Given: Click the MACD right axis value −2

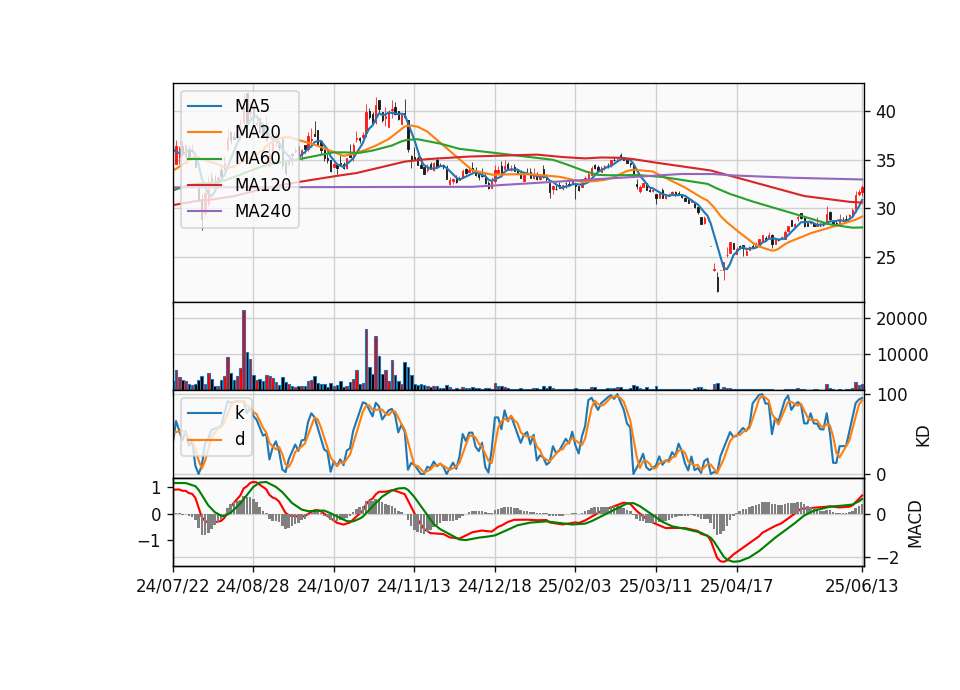Looking at the screenshot, I should coord(887,558).
